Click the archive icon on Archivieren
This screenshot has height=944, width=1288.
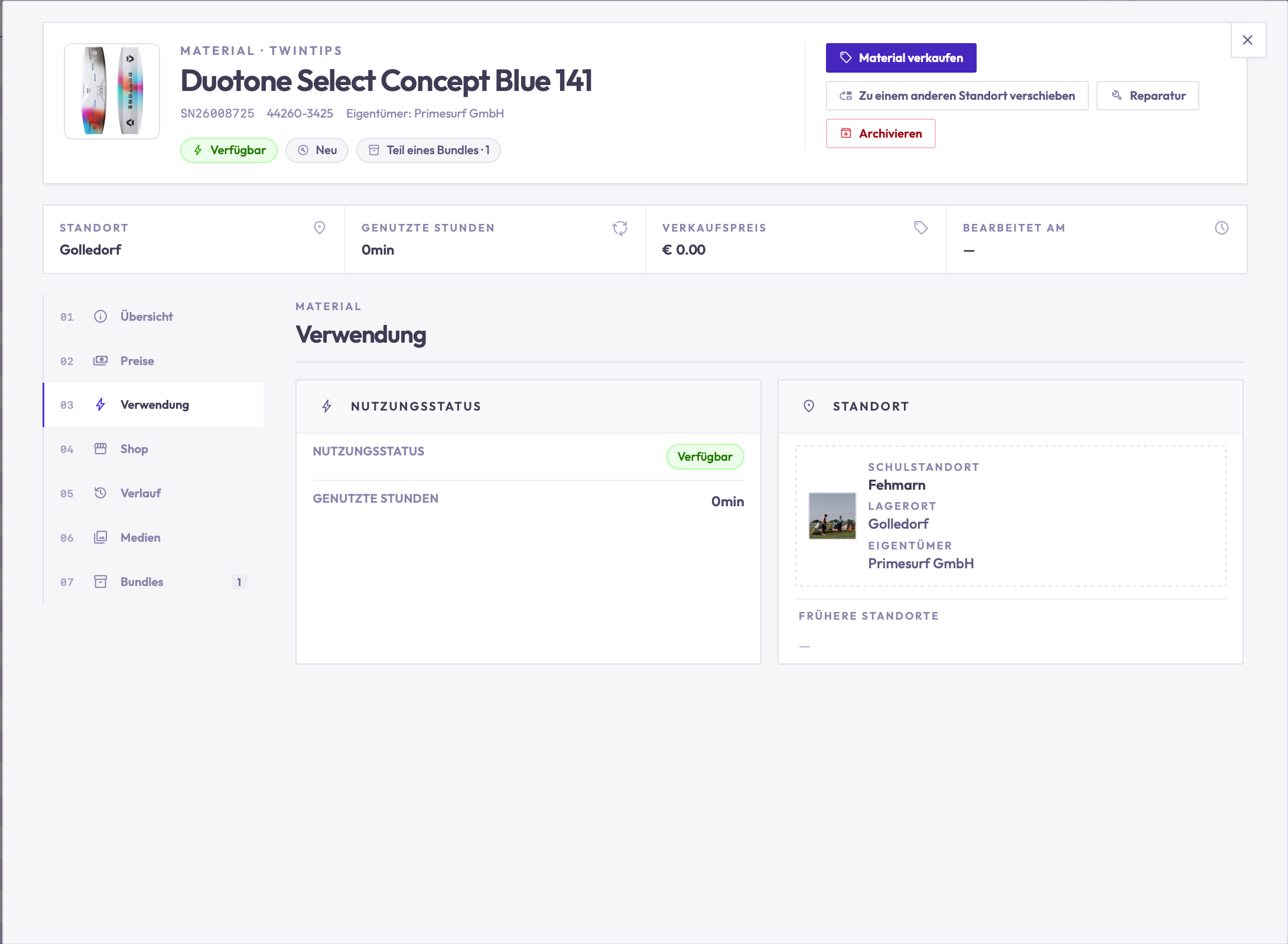tap(846, 134)
